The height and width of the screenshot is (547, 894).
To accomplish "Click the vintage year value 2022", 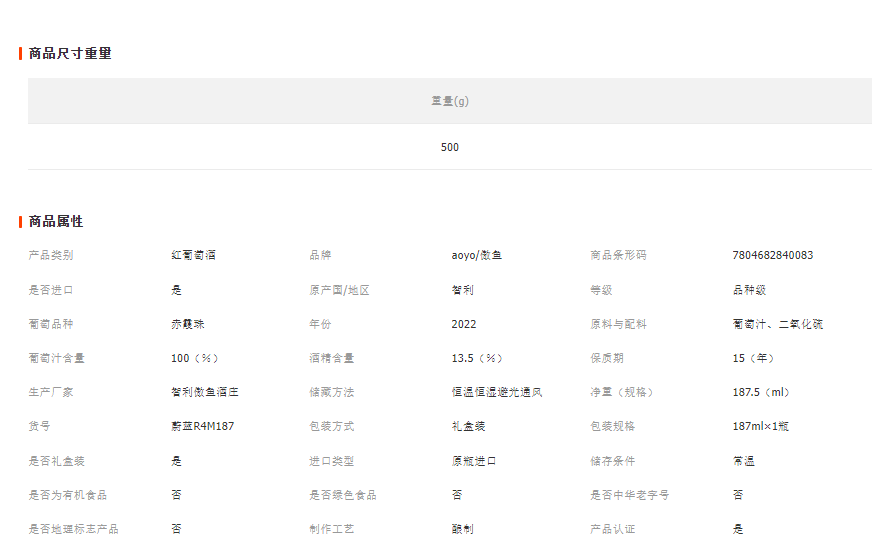I will [464, 324].
